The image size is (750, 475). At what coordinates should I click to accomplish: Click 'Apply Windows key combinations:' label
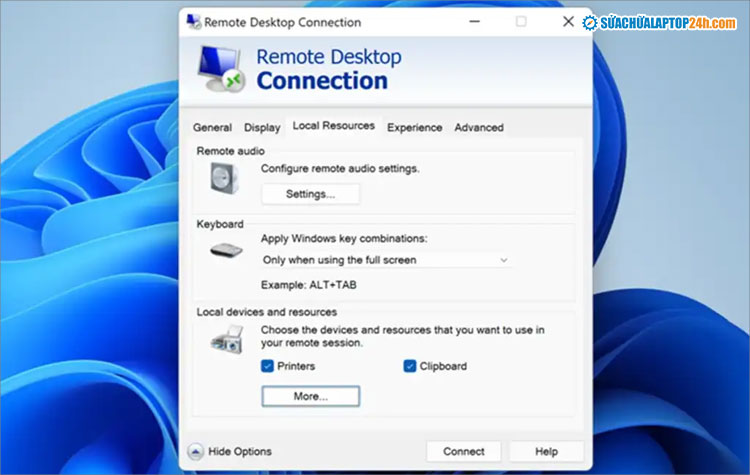tap(344, 239)
